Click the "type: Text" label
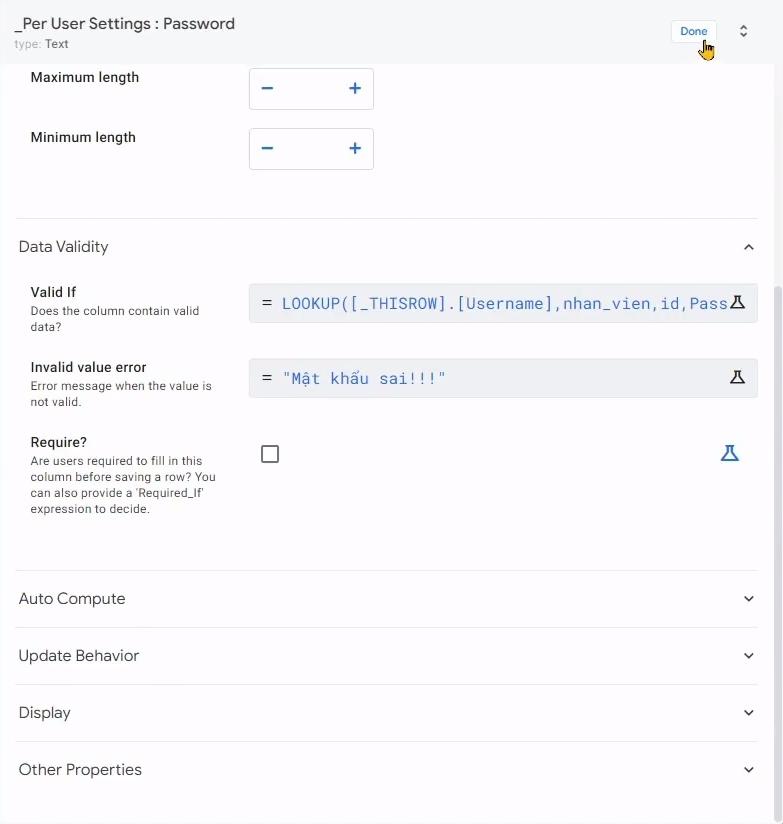Image resolution: width=783 pixels, height=824 pixels. point(42,43)
